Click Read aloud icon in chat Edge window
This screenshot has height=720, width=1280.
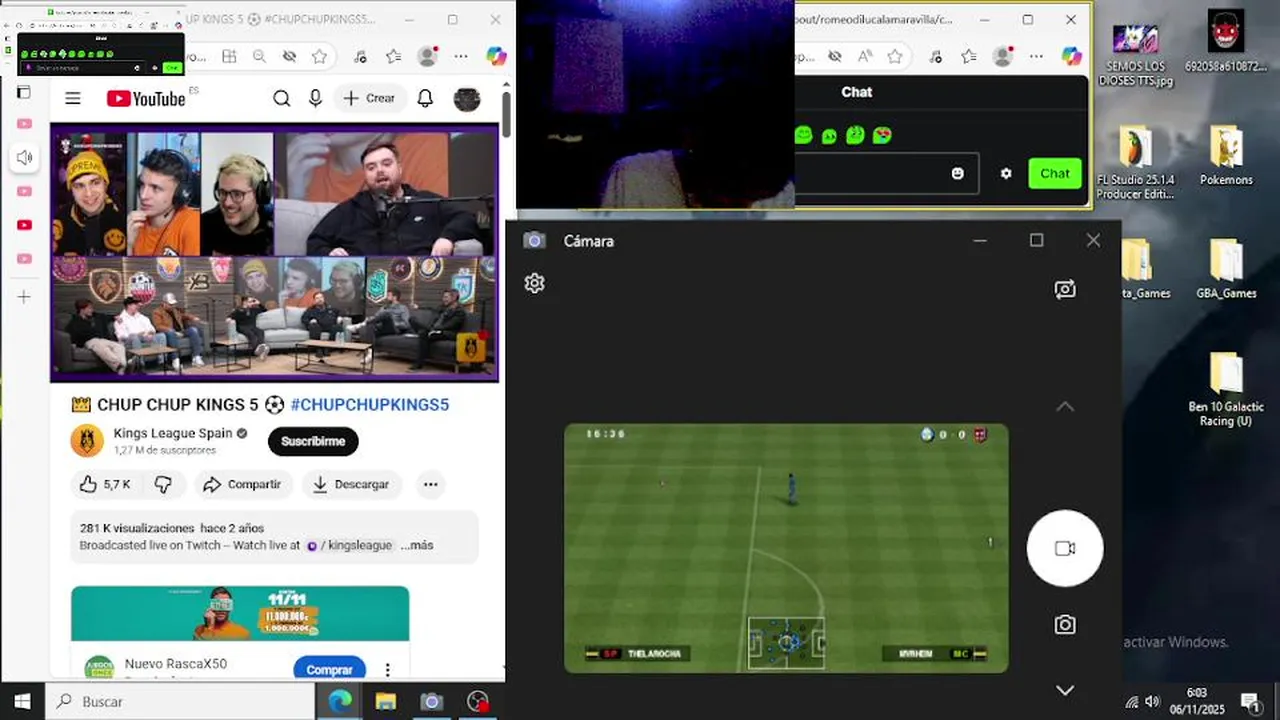point(865,57)
